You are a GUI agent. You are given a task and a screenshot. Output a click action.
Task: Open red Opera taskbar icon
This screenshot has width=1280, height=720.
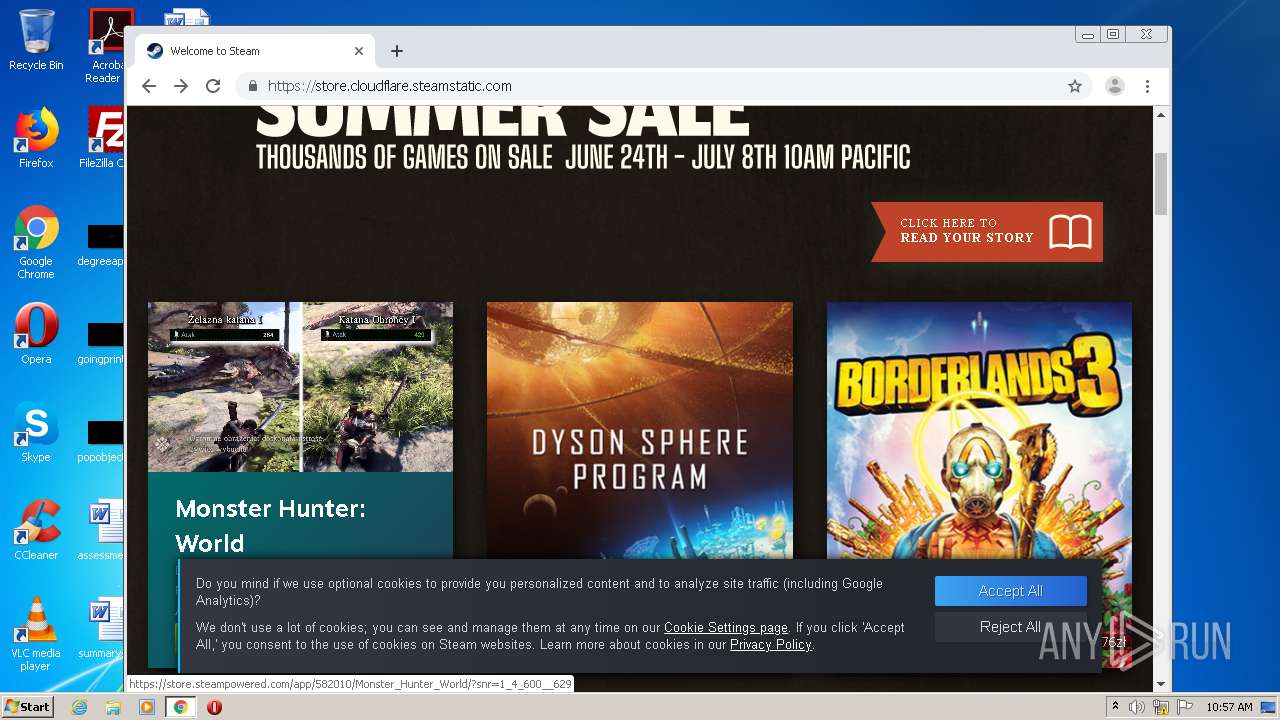pyautogui.click(x=214, y=707)
